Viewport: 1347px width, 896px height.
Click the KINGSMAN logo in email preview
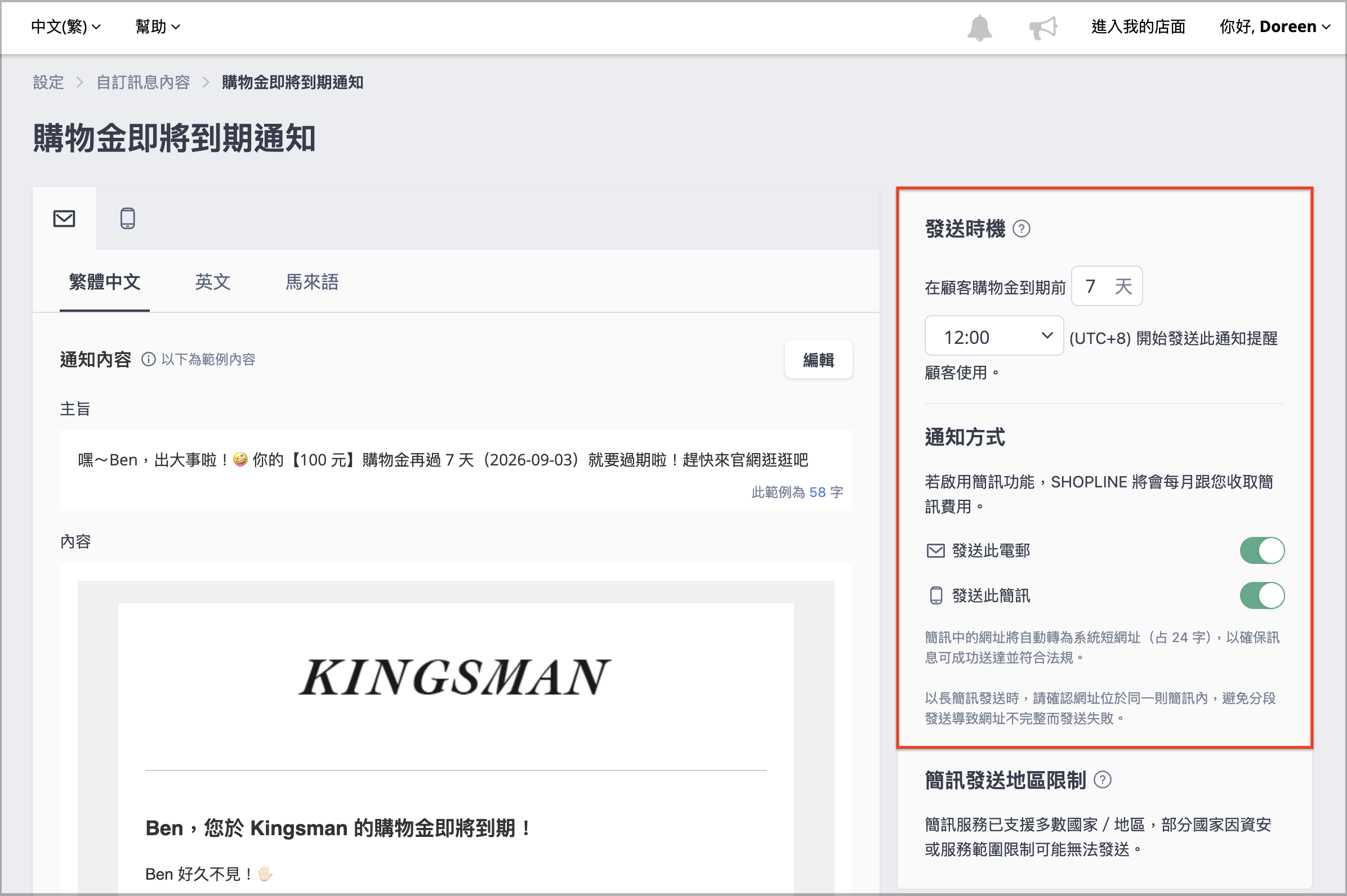(x=456, y=678)
